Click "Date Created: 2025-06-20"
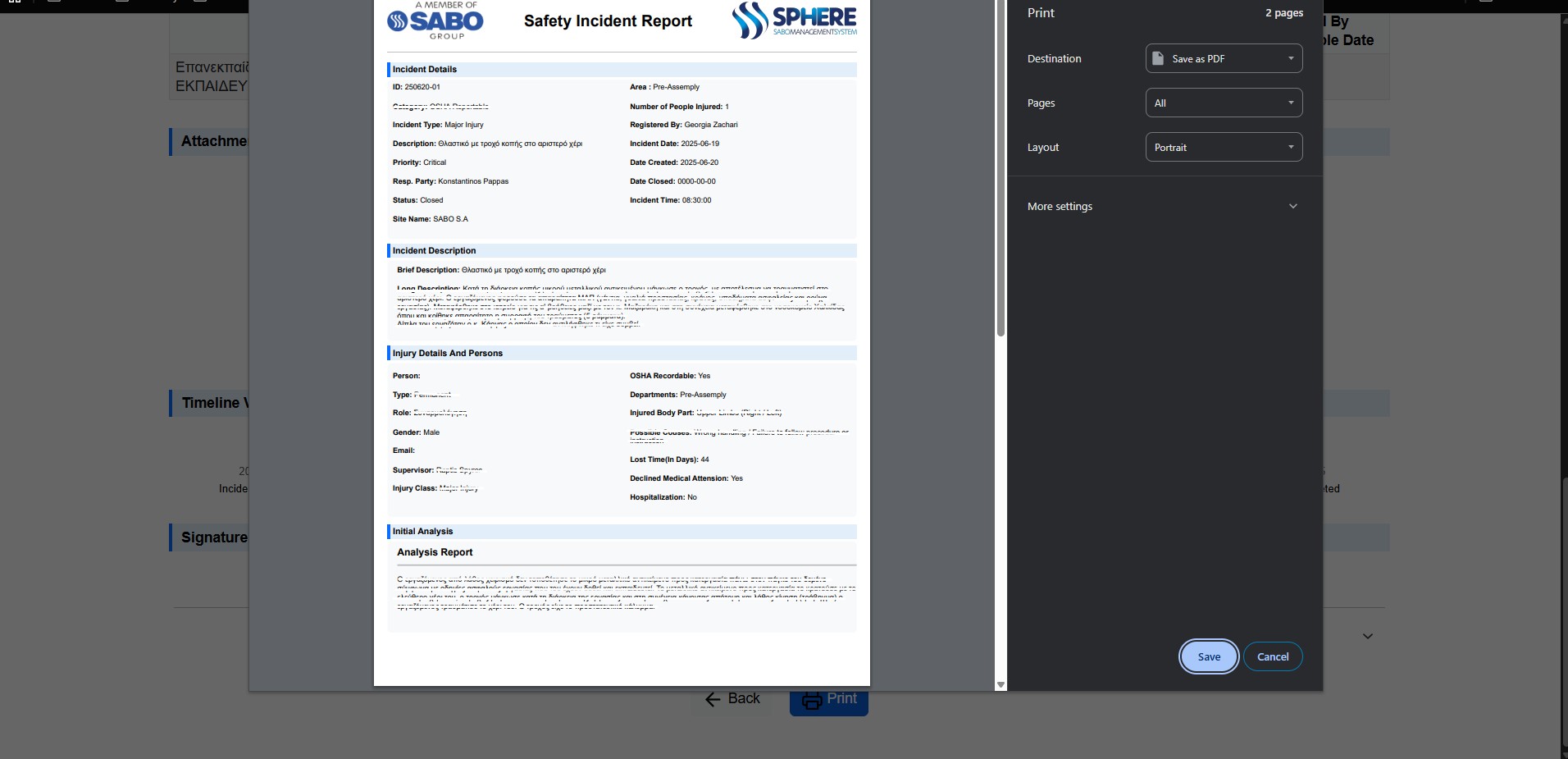 (x=674, y=162)
